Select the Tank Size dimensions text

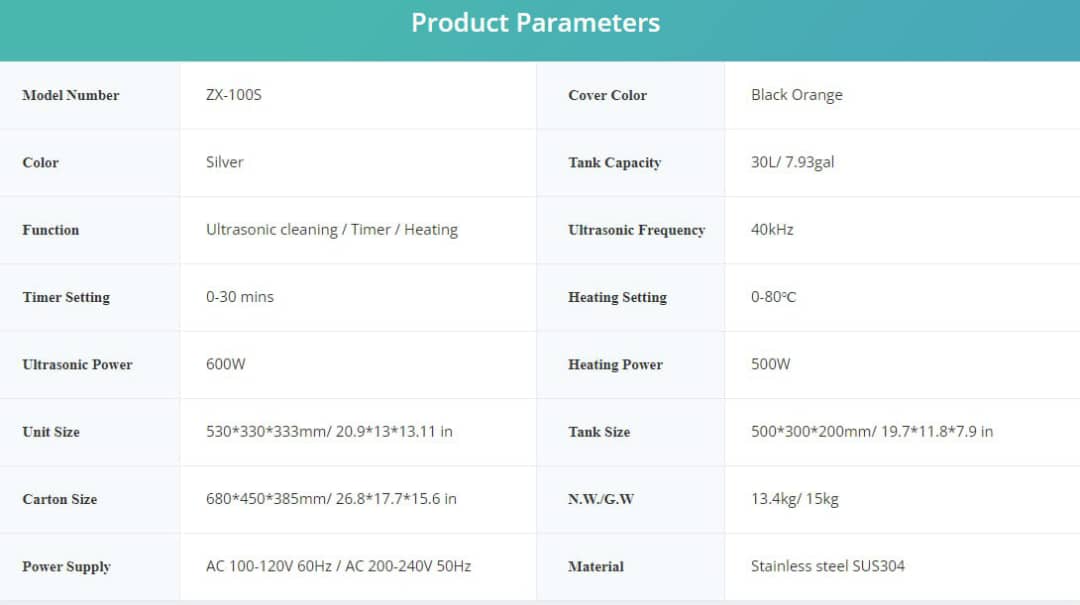coord(871,431)
